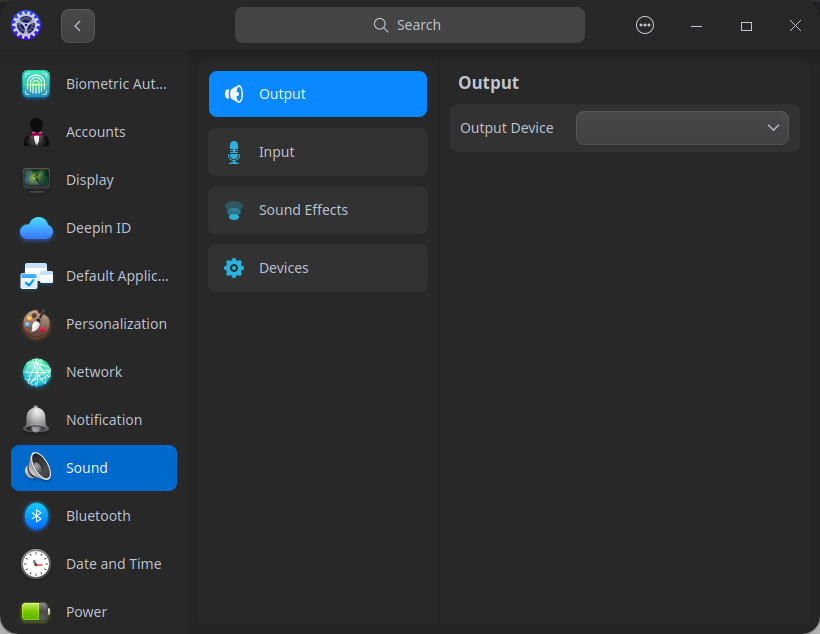The height and width of the screenshot is (634, 820).
Task: Click the Sound Effects icon
Action: (234, 210)
